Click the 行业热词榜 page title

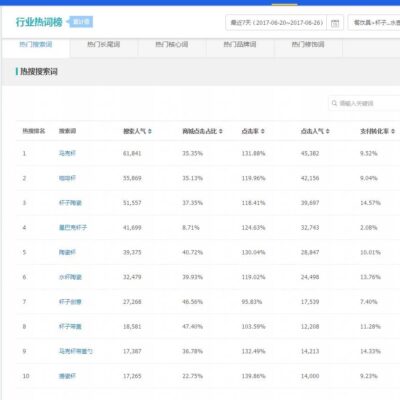click(39, 22)
